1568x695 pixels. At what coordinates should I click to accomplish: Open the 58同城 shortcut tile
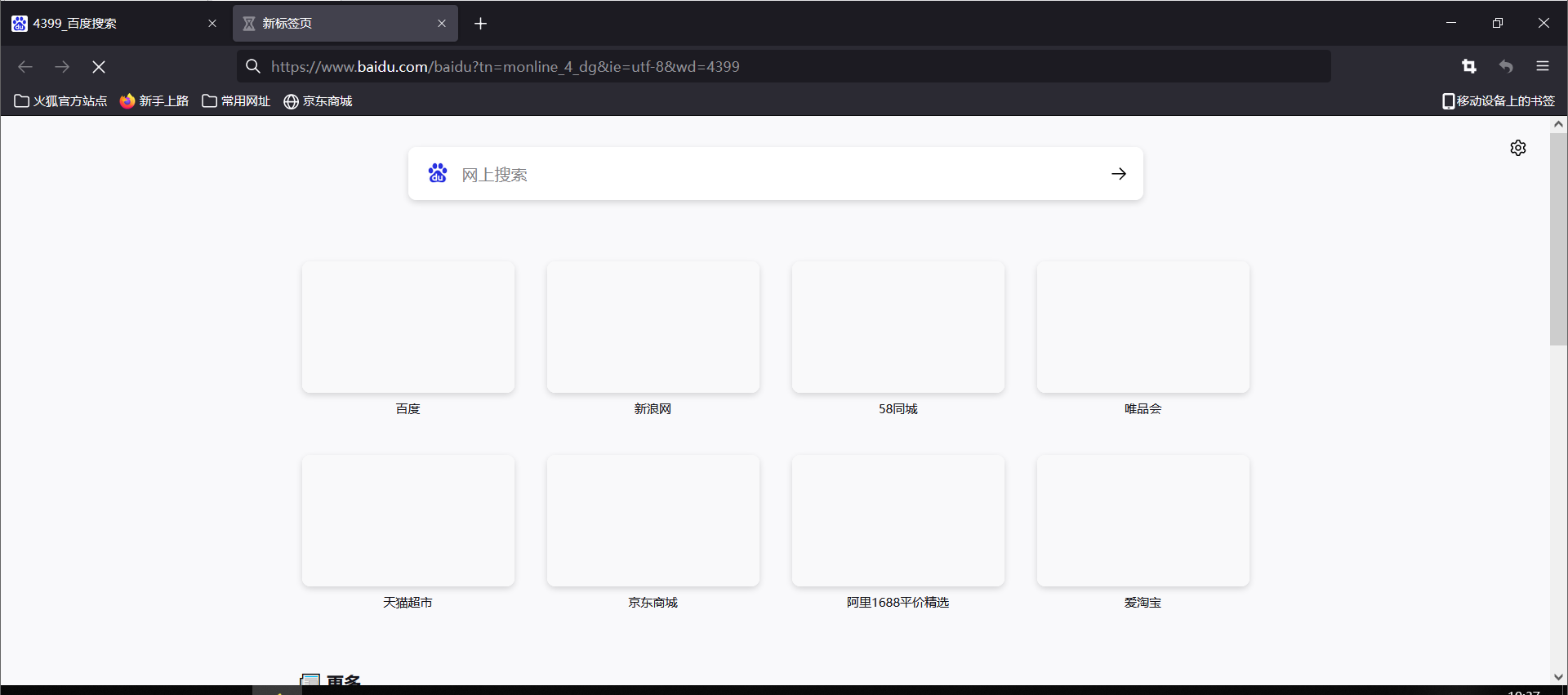pyautogui.click(x=898, y=327)
